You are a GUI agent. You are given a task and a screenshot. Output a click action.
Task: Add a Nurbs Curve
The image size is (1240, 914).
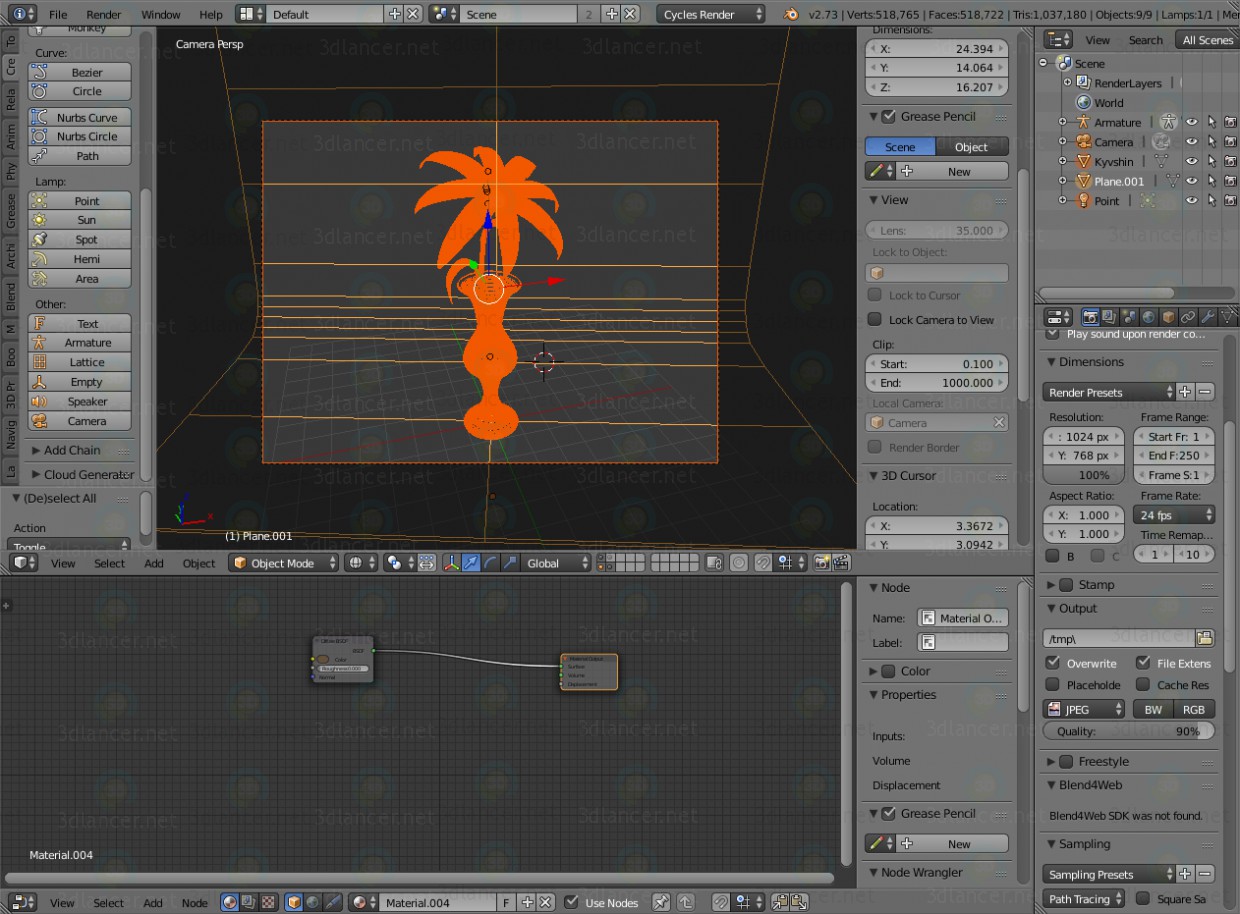[80, 117]
